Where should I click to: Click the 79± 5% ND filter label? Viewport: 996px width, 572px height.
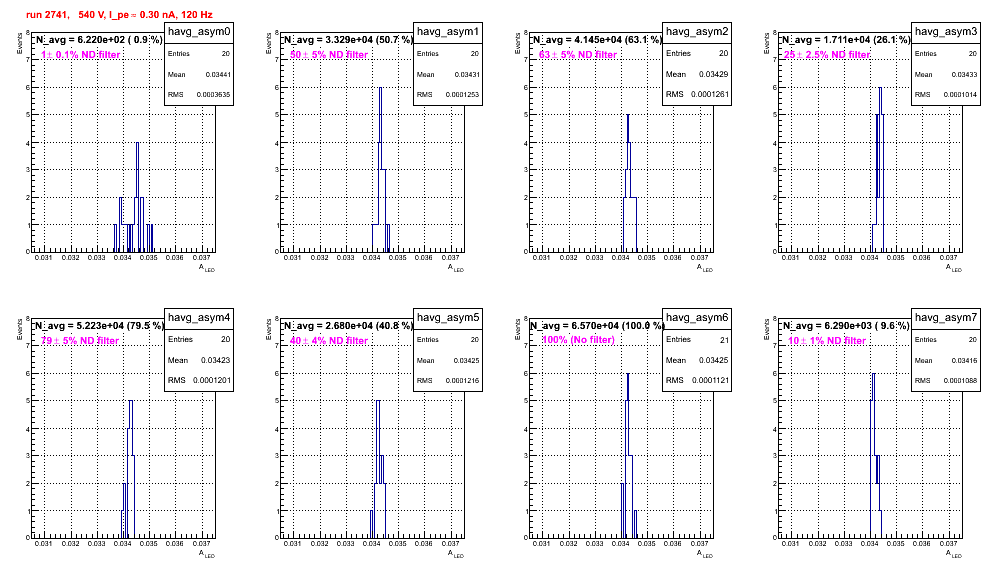(80, 341)
